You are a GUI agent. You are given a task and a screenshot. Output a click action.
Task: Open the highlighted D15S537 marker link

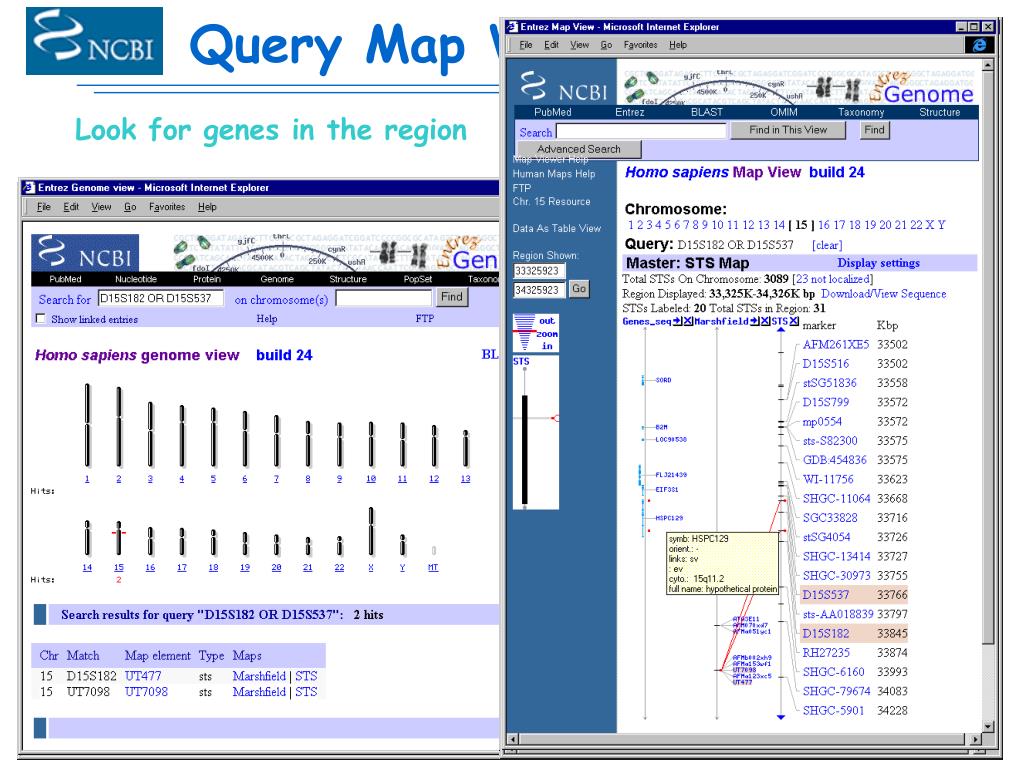coord(825,595)
